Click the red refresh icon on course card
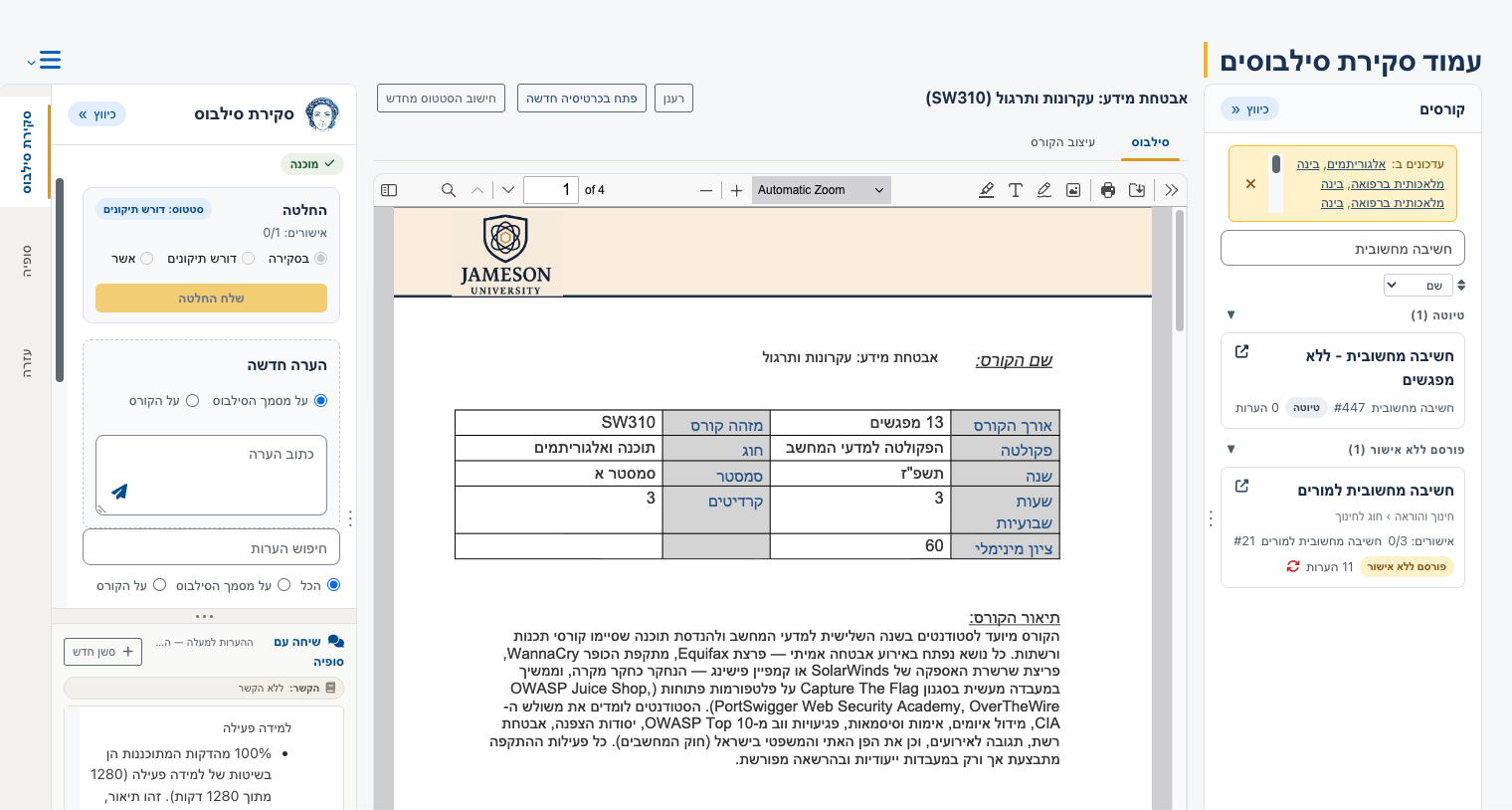1512x810 pixels. pyautogui.click(x=1293, y=566)
